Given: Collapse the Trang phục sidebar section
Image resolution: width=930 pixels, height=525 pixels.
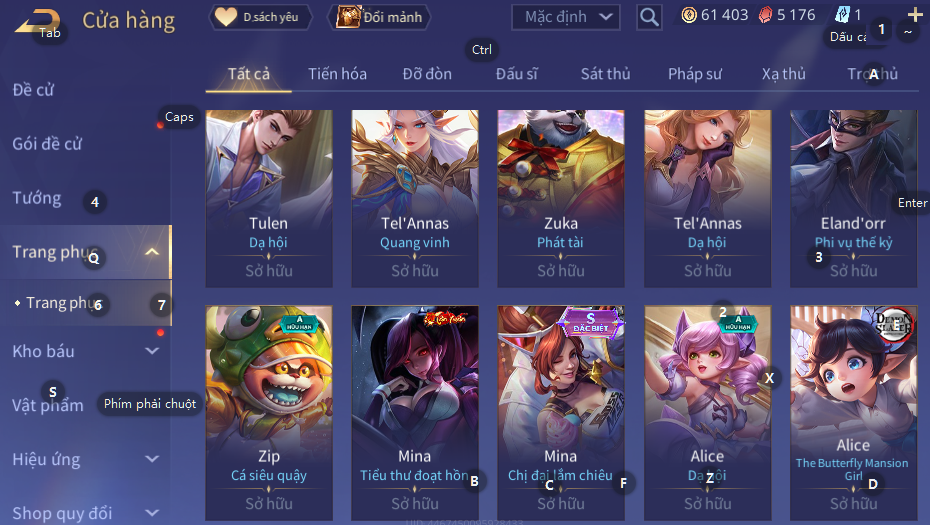Looking at the screenshot, I should pyautogui.click(x=152, y=252).
